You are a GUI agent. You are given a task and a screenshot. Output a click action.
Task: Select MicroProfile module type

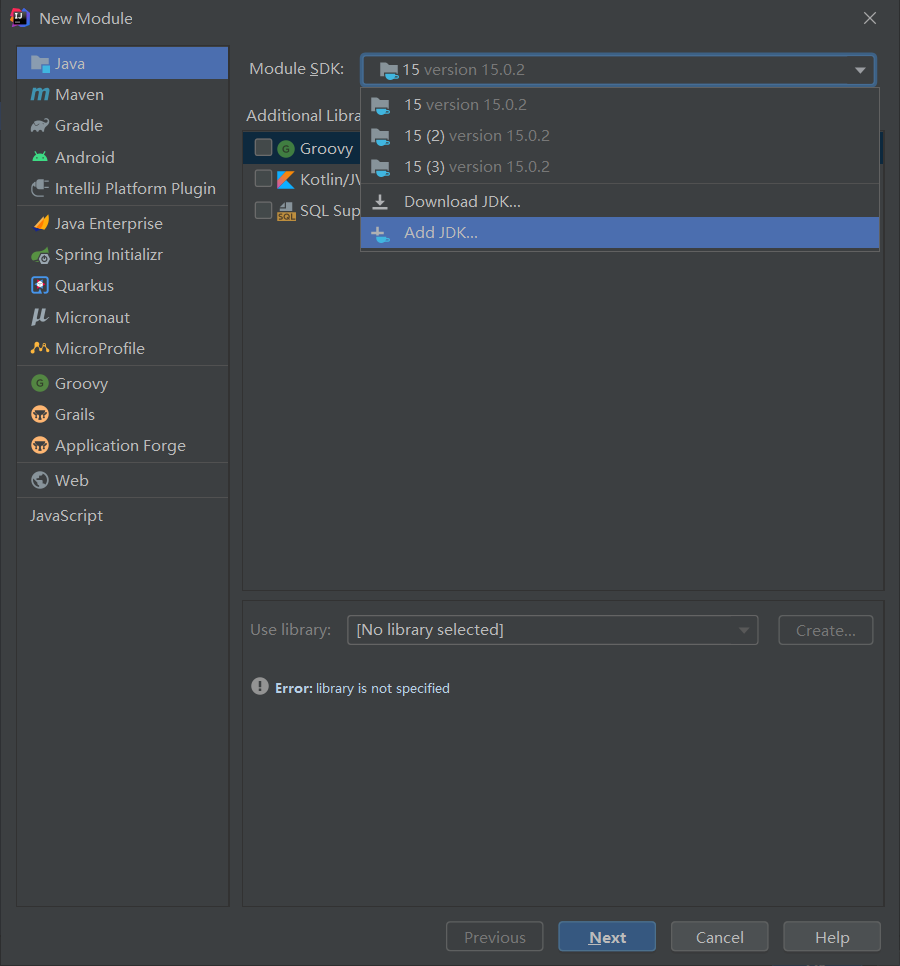(x=123, y=348)
